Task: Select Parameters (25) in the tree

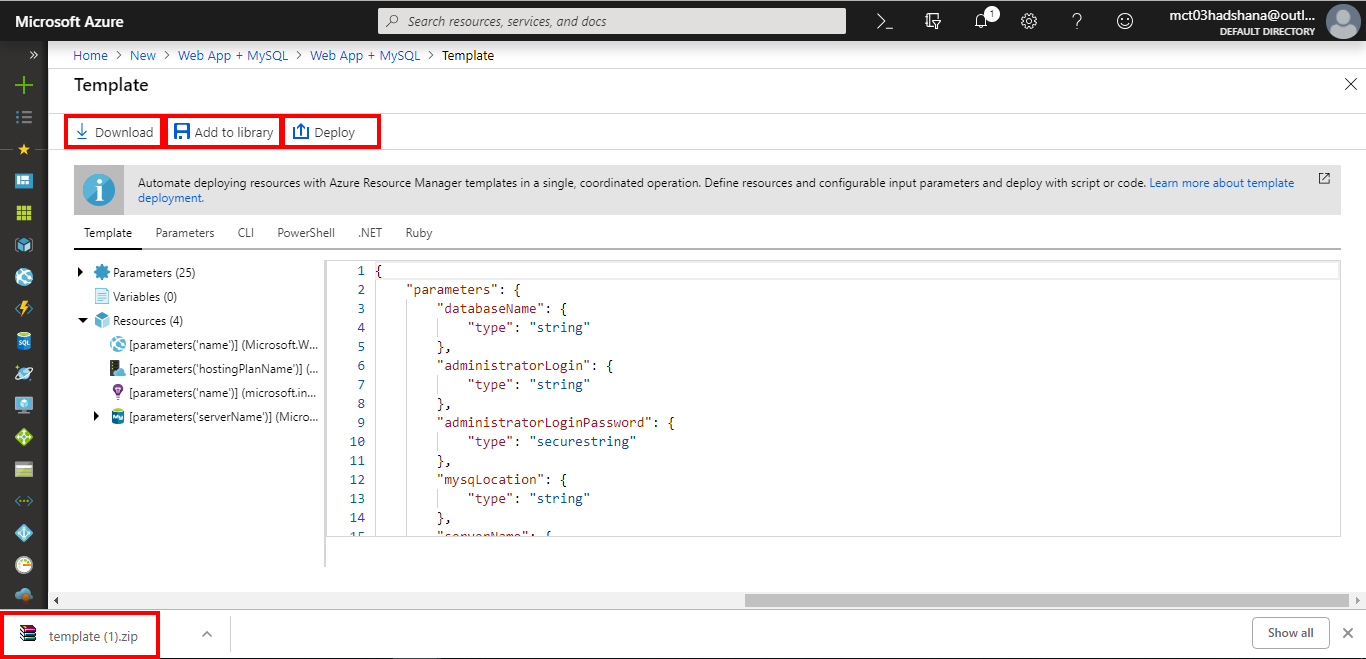Action: (x=154, y=273)
